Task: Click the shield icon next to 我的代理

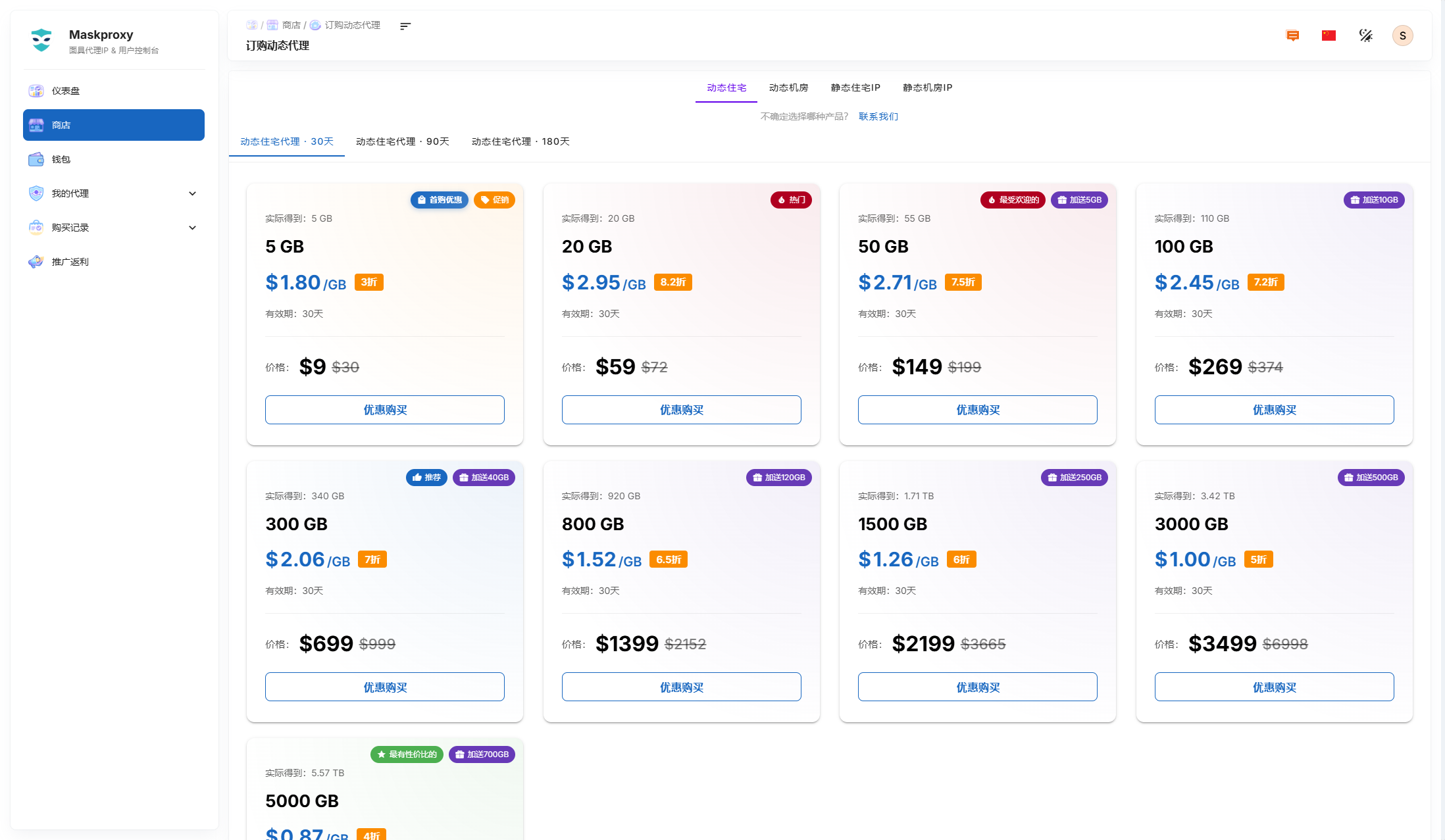Action: [x=36, y=193]
